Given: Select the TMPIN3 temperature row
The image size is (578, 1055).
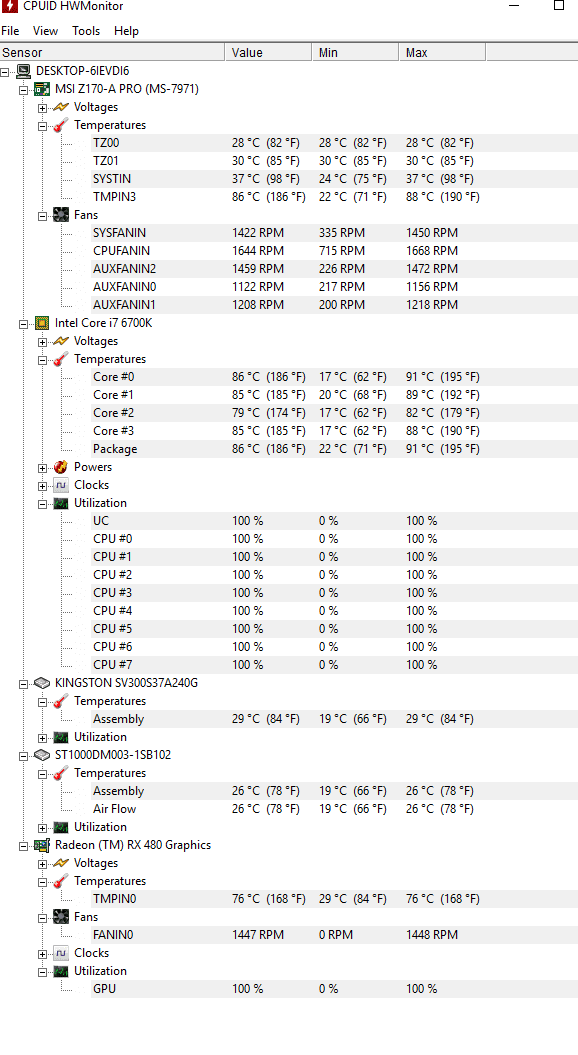Looking at the screenshot, I should (x=334, y=197).
